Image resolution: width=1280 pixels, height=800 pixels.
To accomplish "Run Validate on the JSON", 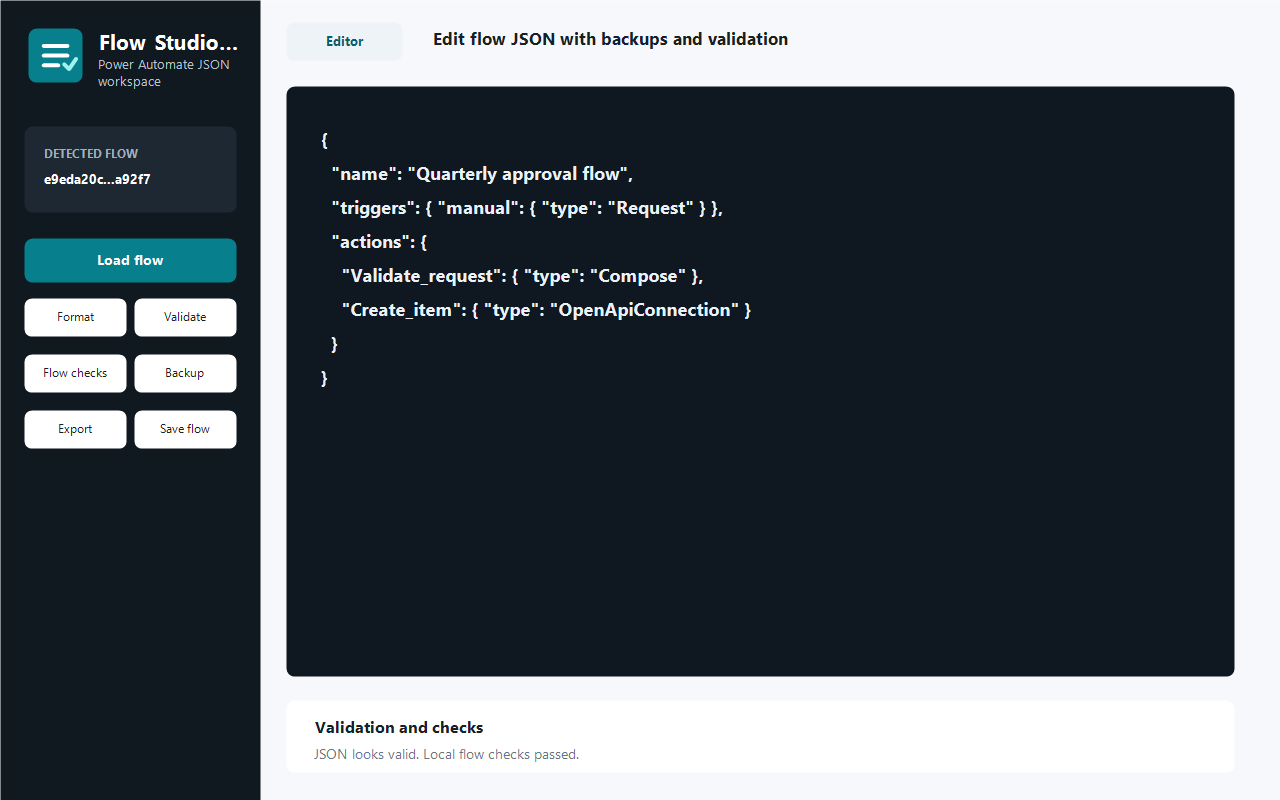I will (x=185, y=317).
